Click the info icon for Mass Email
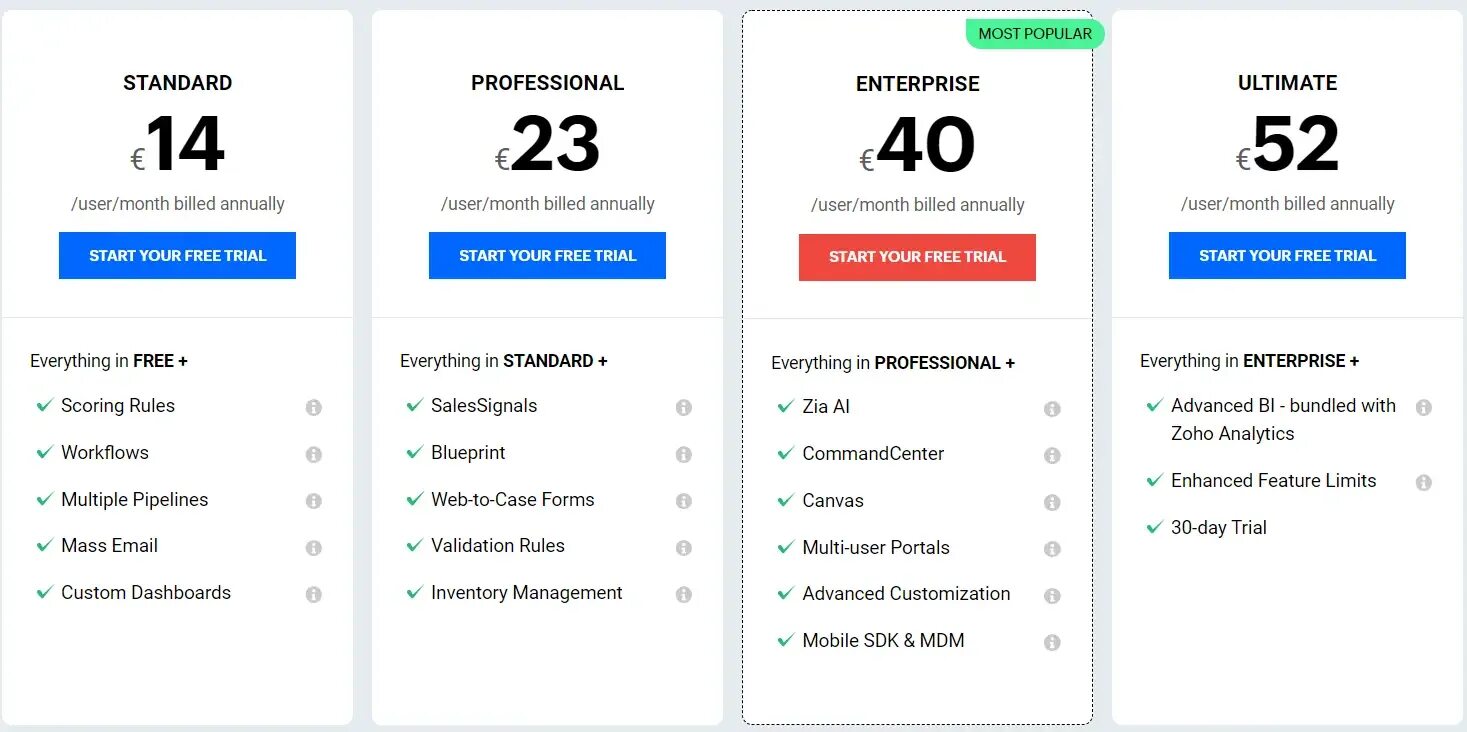Screen dimensions: 1467x732 (314, 548)
